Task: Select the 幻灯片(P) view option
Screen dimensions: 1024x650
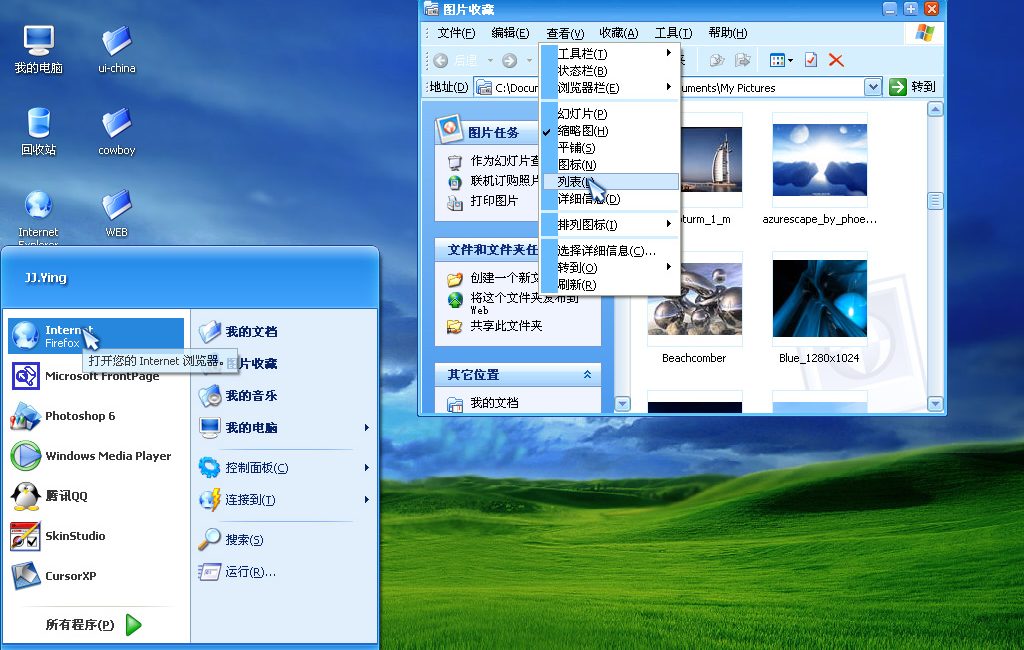Action: (610, 114)
